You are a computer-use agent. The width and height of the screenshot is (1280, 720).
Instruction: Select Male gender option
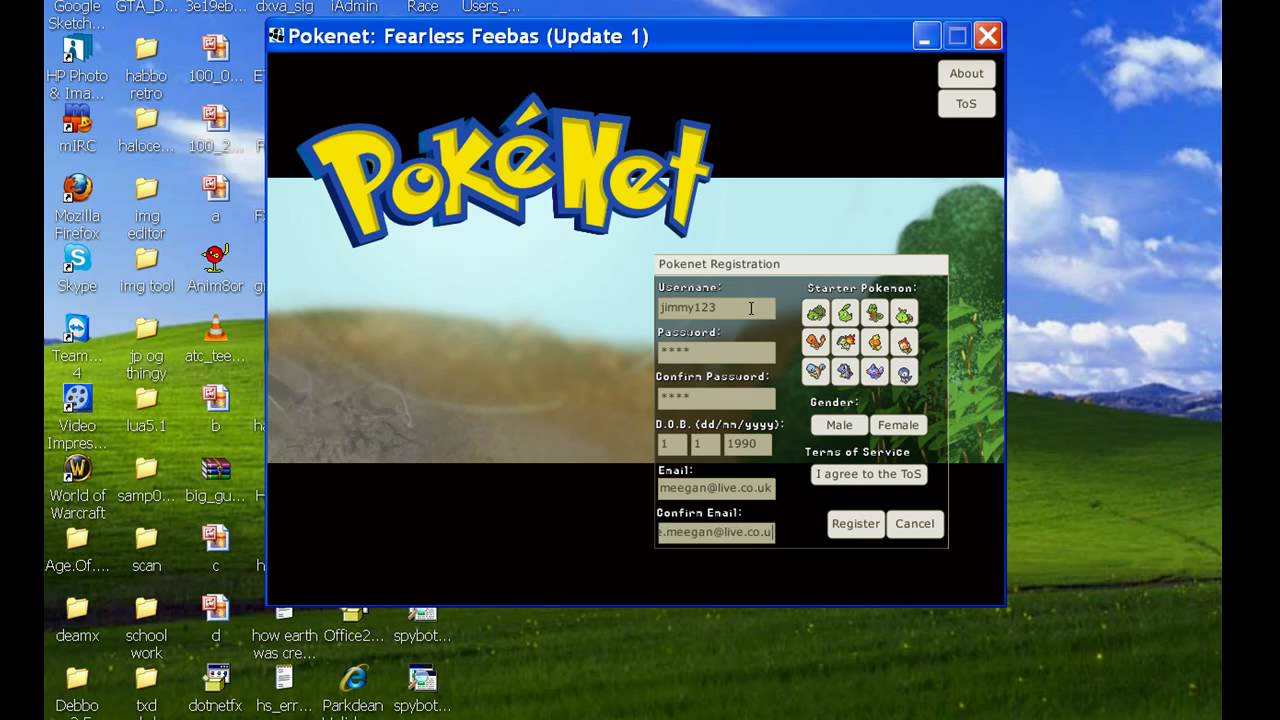pyautogui.click(x=839, y=425)
